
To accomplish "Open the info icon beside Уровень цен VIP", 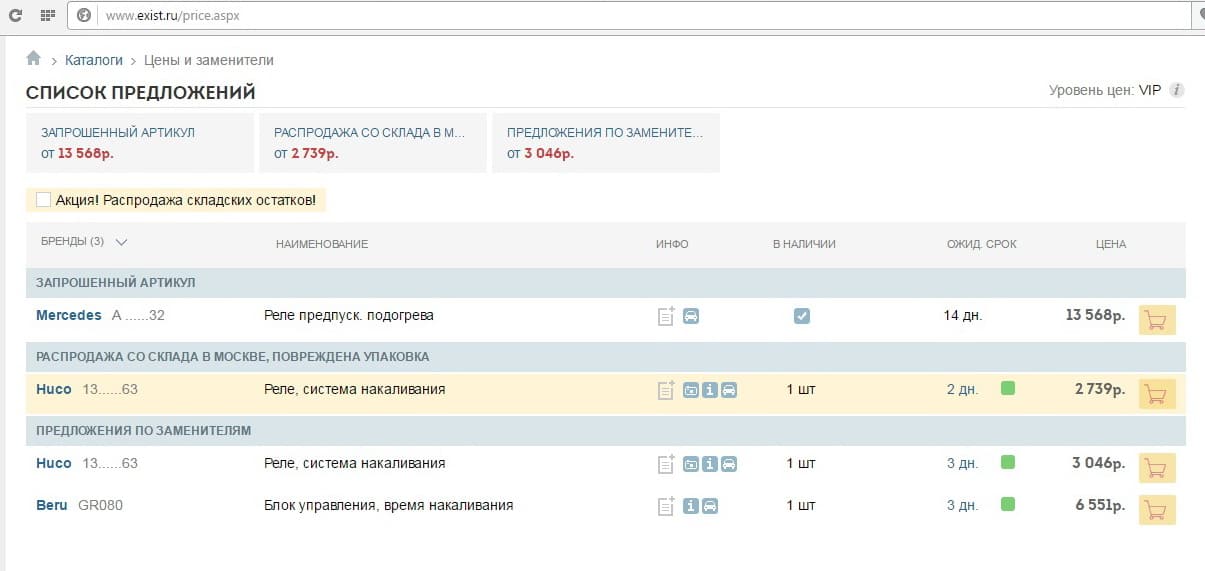I will point(1177,90).
